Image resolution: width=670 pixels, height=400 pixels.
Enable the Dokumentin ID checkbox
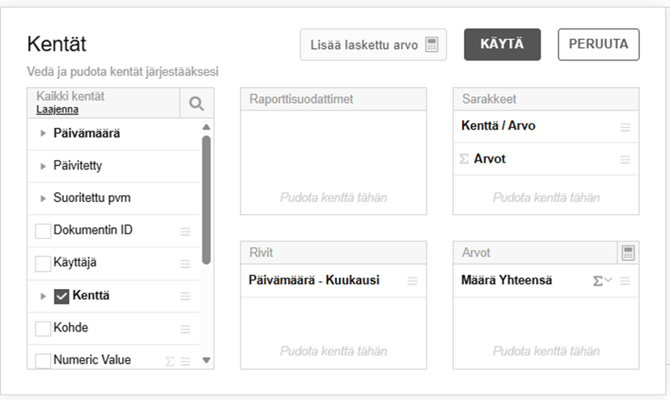pos(43,231)
